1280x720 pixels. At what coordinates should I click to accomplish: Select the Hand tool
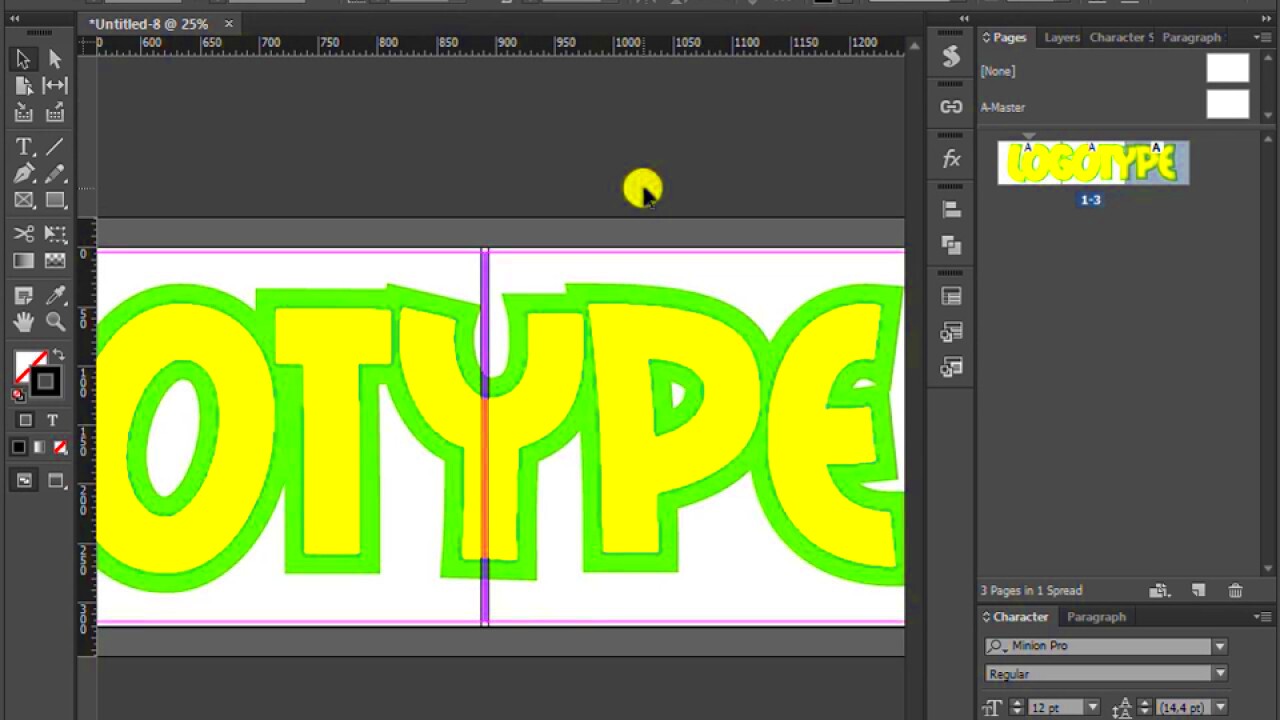(23, 322)
